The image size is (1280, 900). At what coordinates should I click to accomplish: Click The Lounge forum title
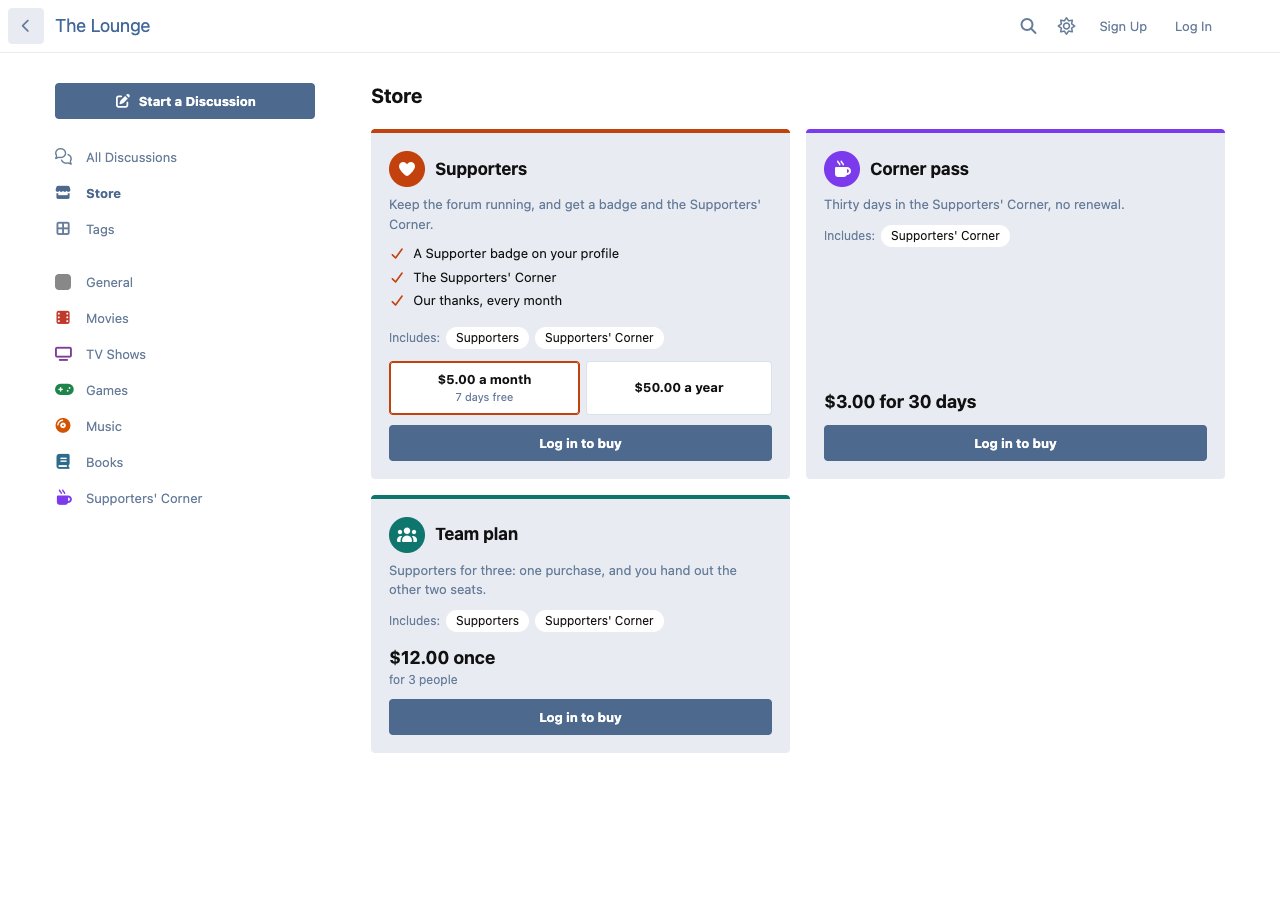click(x=103, y=26)
